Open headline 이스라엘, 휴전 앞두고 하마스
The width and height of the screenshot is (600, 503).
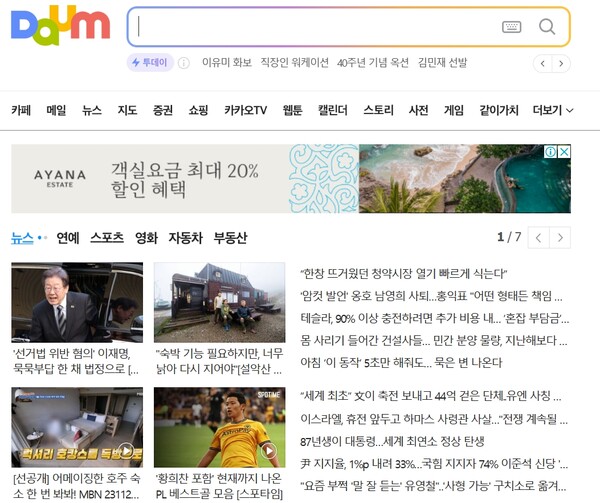434,419
